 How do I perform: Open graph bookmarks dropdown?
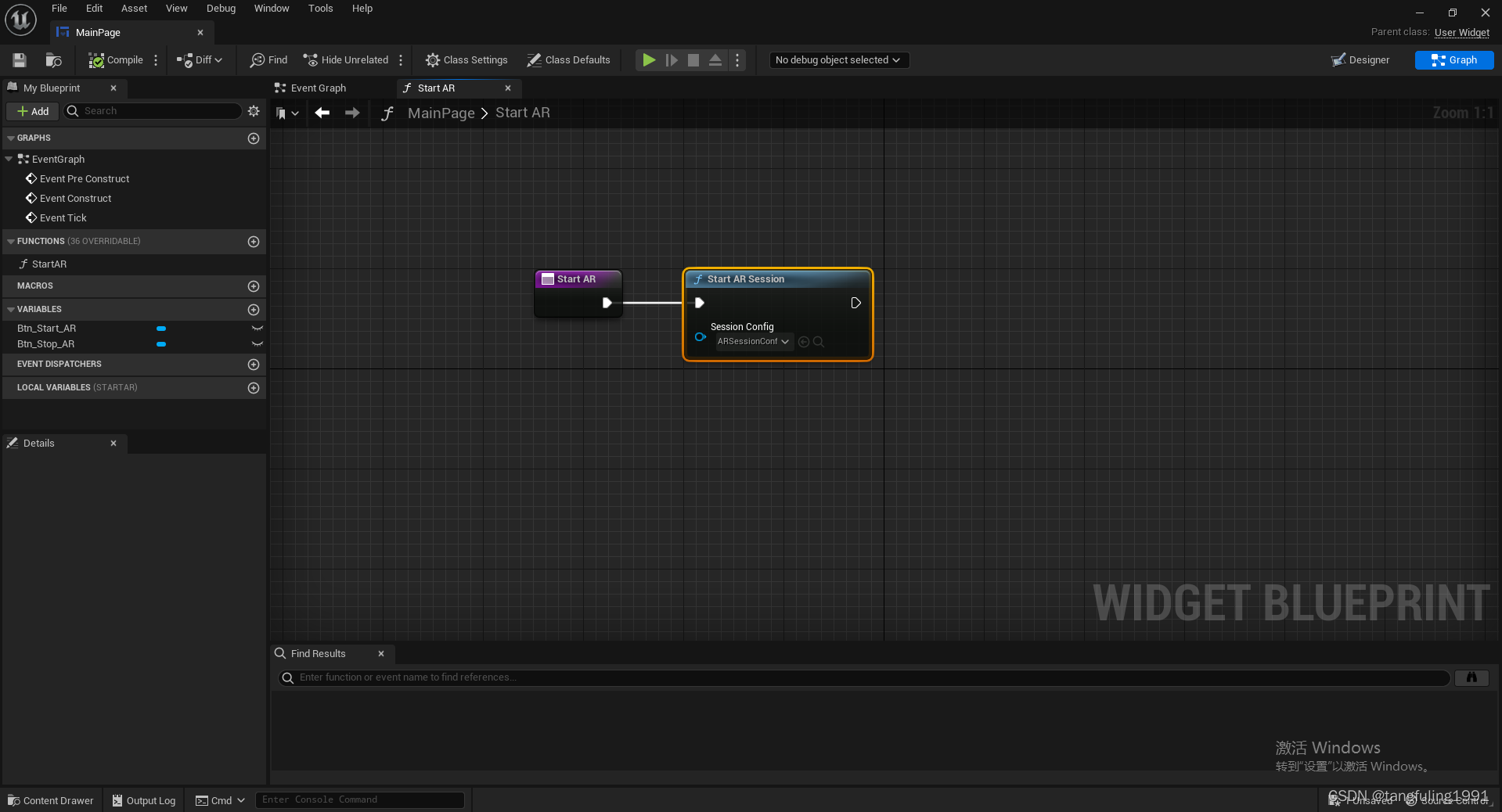pos(287,113)
